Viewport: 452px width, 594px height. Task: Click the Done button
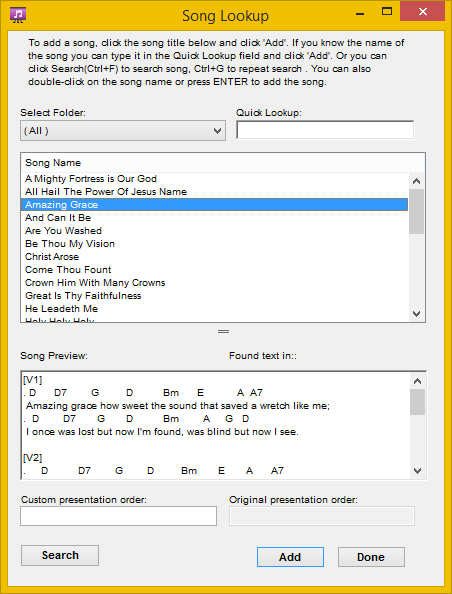point(371,557)
